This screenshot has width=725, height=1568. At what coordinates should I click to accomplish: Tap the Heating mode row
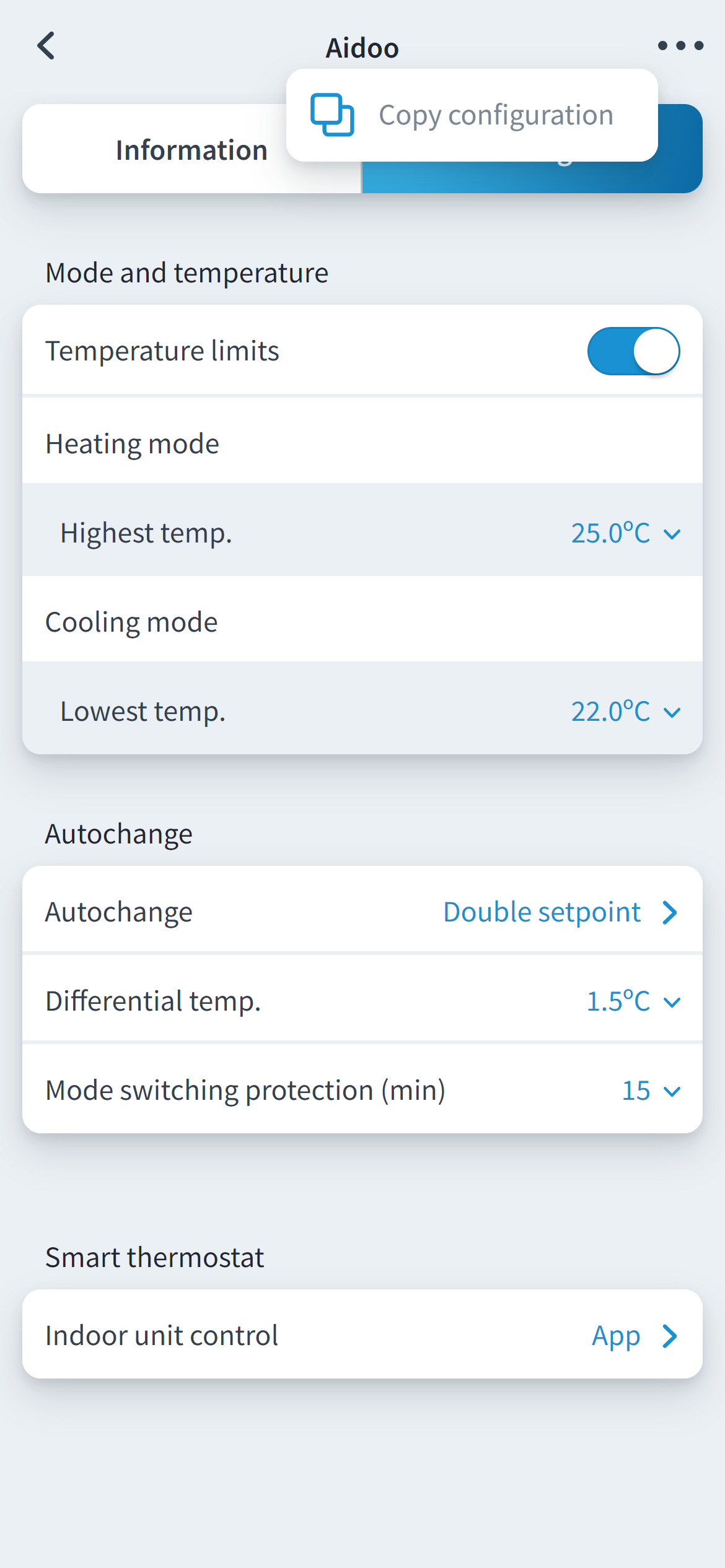(x=362, y=444)
